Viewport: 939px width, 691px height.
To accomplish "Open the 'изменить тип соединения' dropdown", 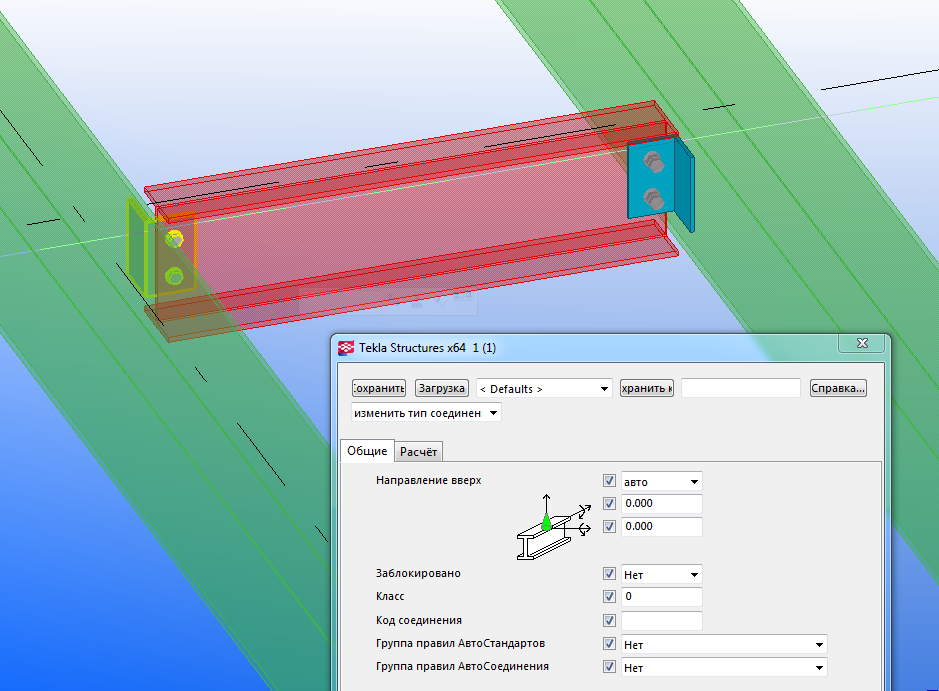I will (426, 413).
